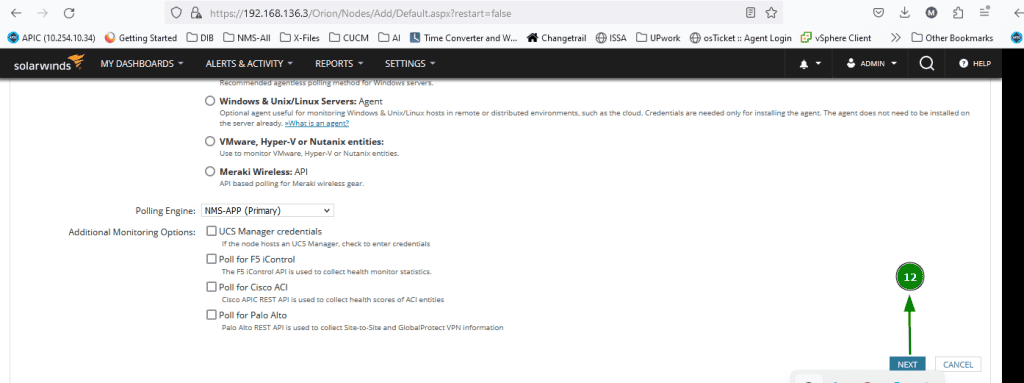Toggle reader view icon in address bar

tap(751, 12)
